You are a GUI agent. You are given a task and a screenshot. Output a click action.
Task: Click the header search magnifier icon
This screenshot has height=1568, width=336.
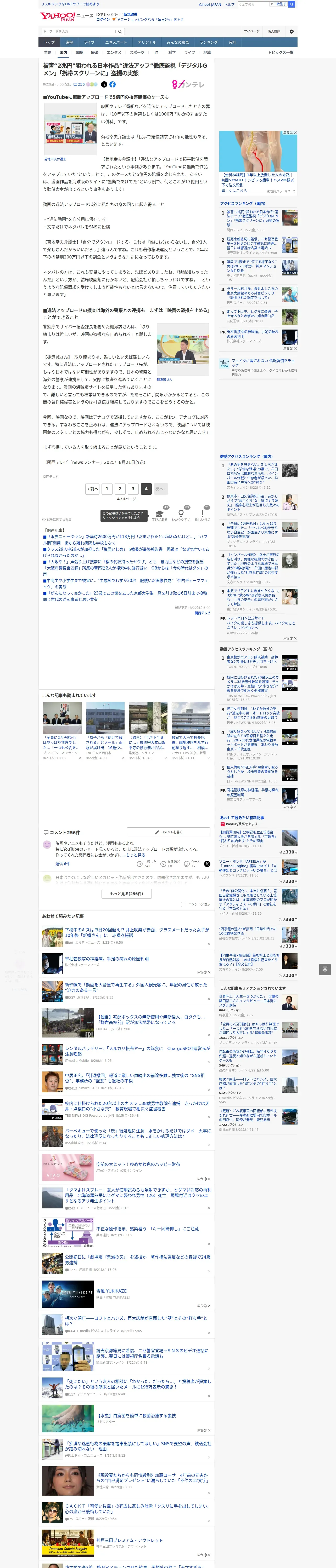pyautogui.click(x=292, y=4)
